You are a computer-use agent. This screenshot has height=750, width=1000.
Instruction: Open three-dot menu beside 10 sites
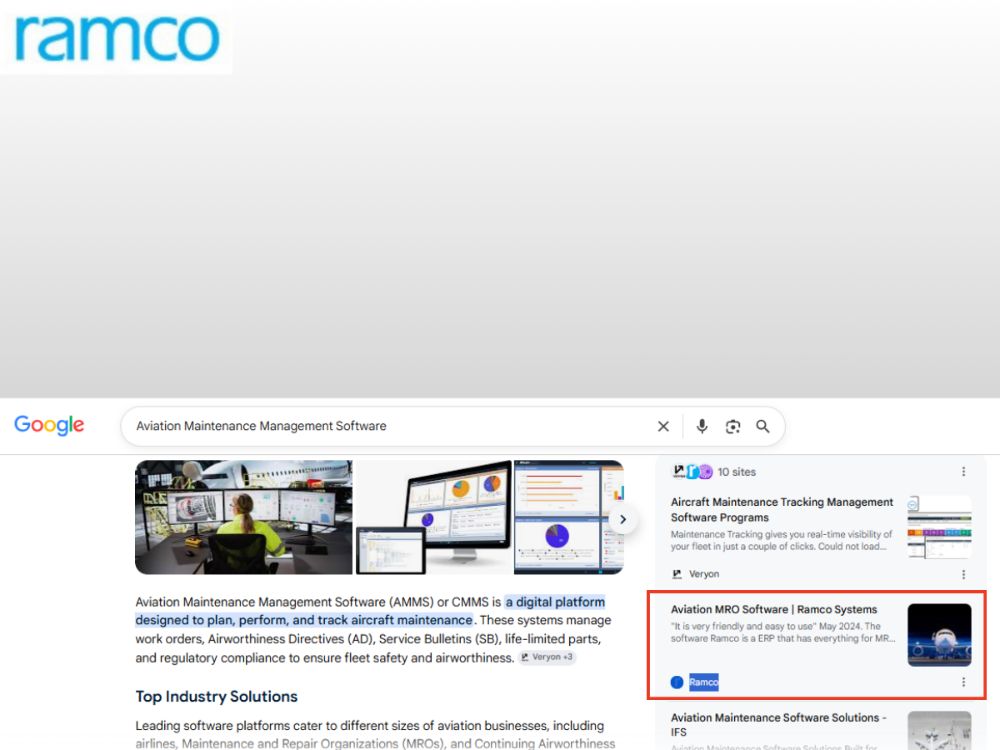(963, 471)
